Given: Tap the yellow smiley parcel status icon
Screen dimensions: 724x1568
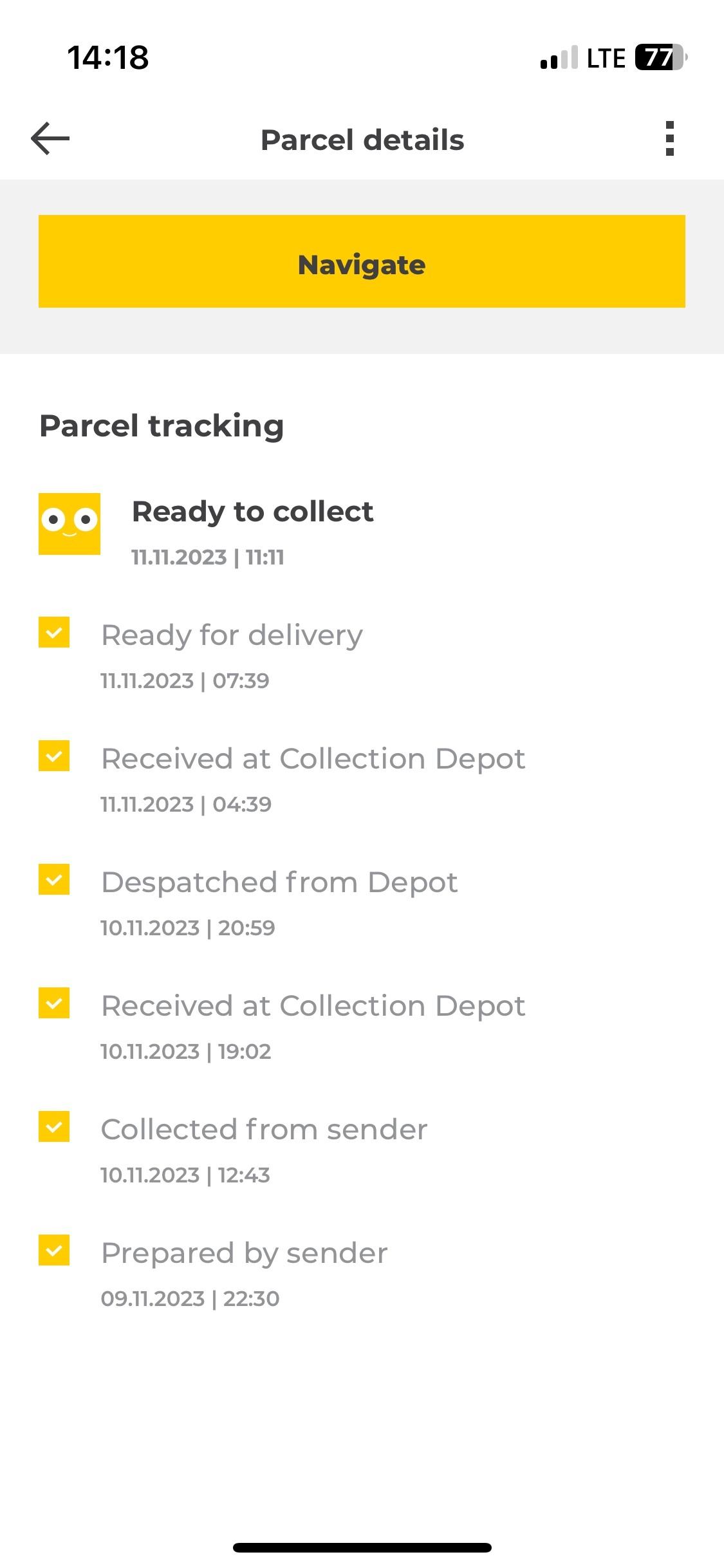Looking at the screenshot, I should pos(70,524).
